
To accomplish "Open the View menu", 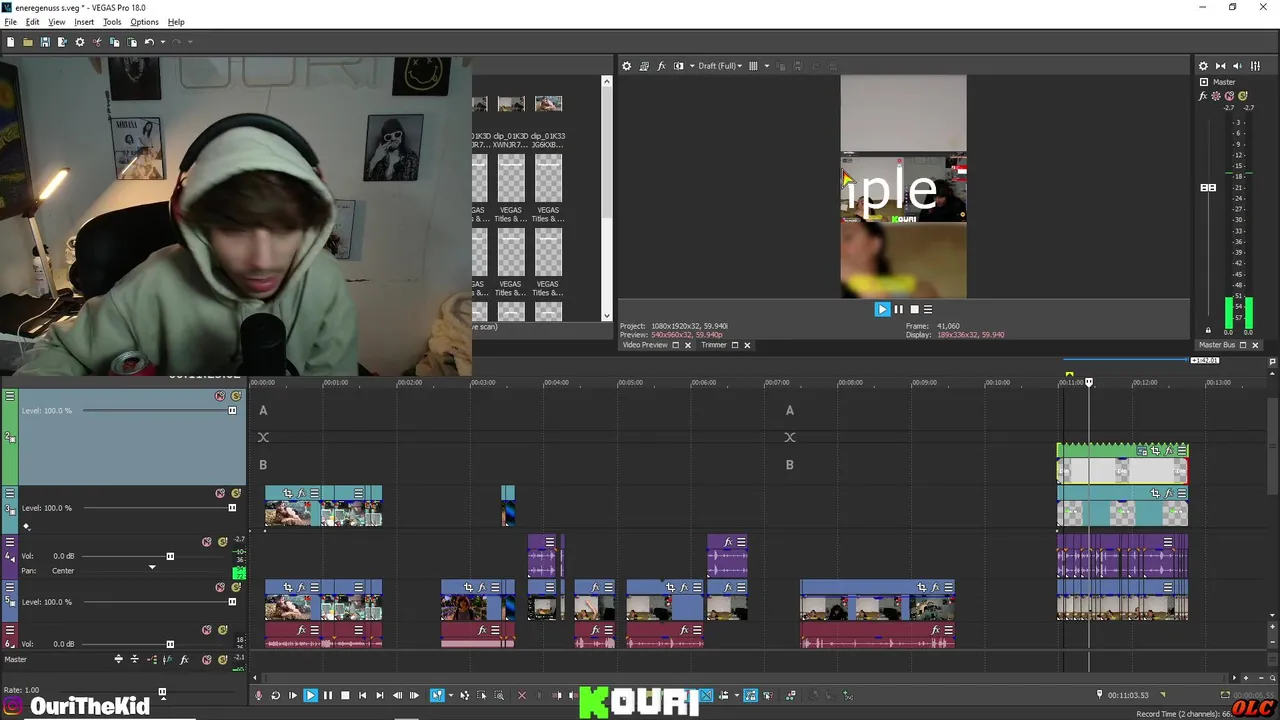I will (x=57, y=22).
